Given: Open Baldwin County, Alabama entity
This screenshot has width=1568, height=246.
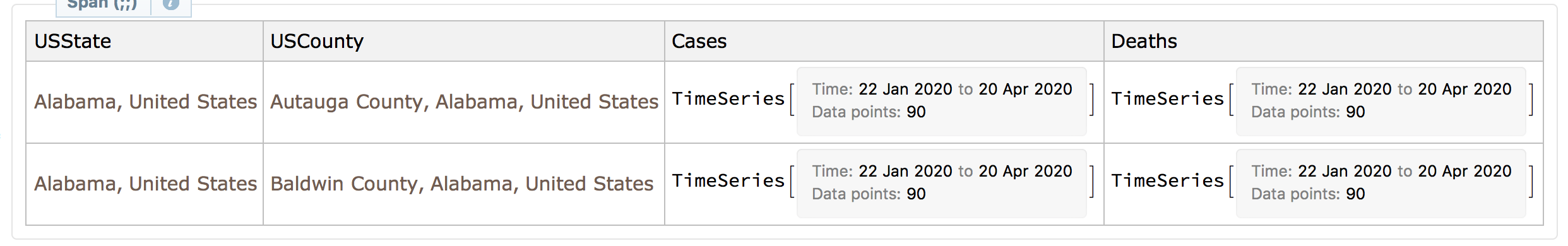Looking at the screenshot, I should click(x=462, y=184).
